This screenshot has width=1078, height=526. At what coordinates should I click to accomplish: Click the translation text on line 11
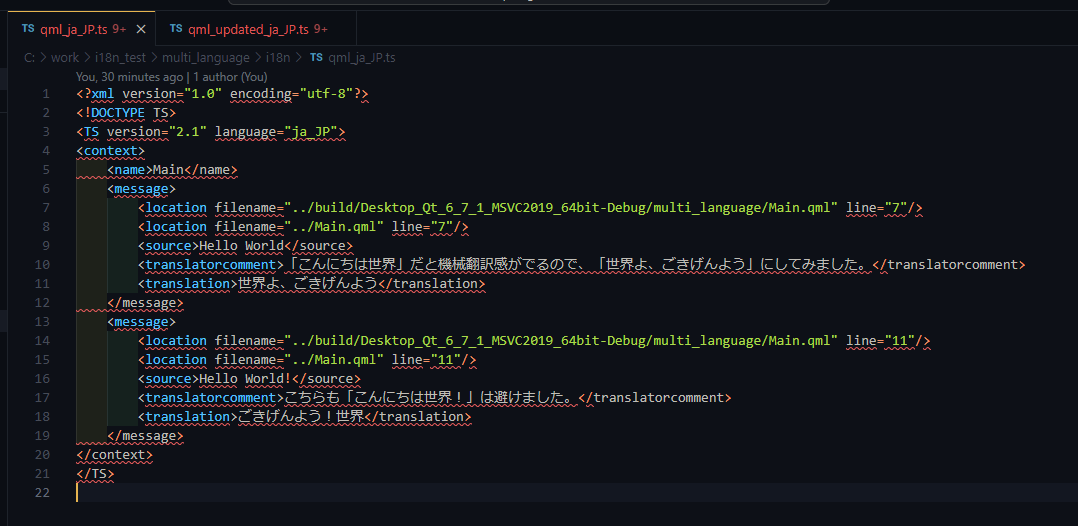[308, 284]
